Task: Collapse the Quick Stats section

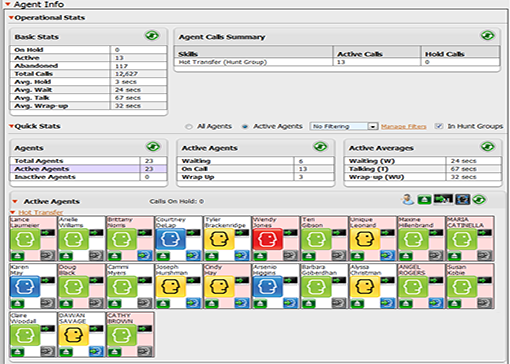Action: pos(11,126)
